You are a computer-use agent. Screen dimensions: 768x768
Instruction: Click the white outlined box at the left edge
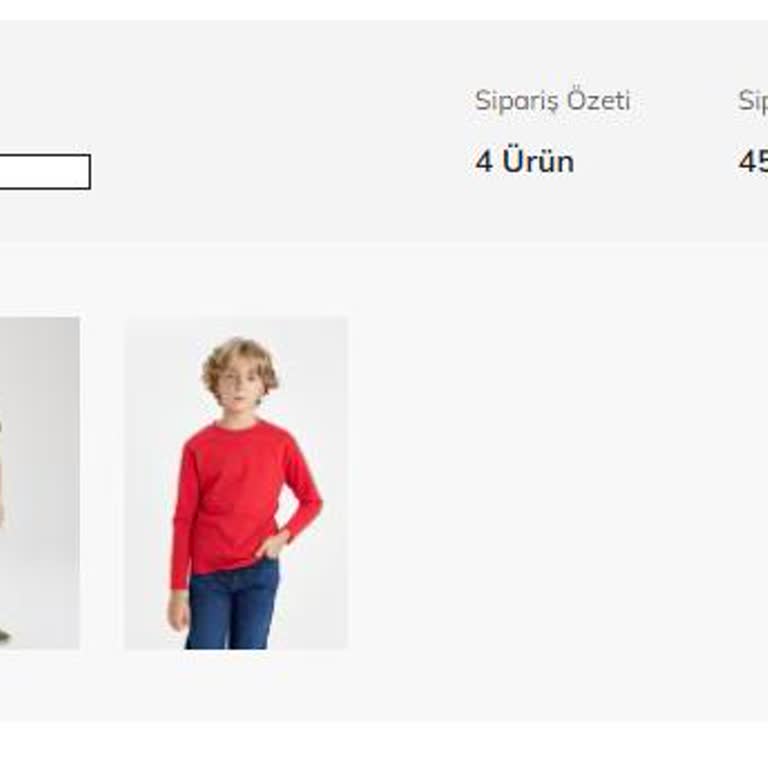[x=45, y=171]
